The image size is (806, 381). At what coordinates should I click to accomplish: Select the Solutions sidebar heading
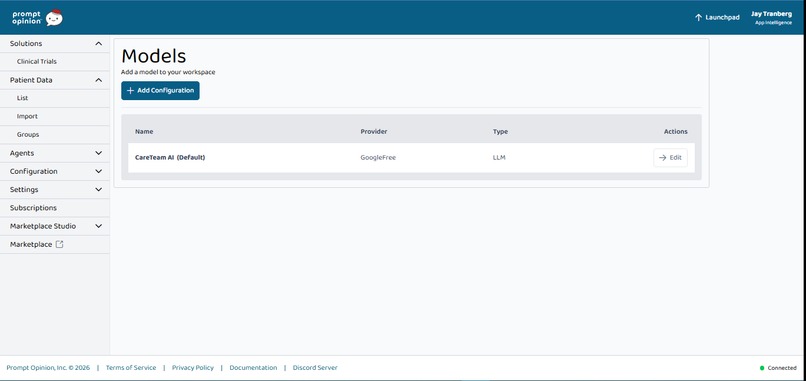click(x=26, y=44)
